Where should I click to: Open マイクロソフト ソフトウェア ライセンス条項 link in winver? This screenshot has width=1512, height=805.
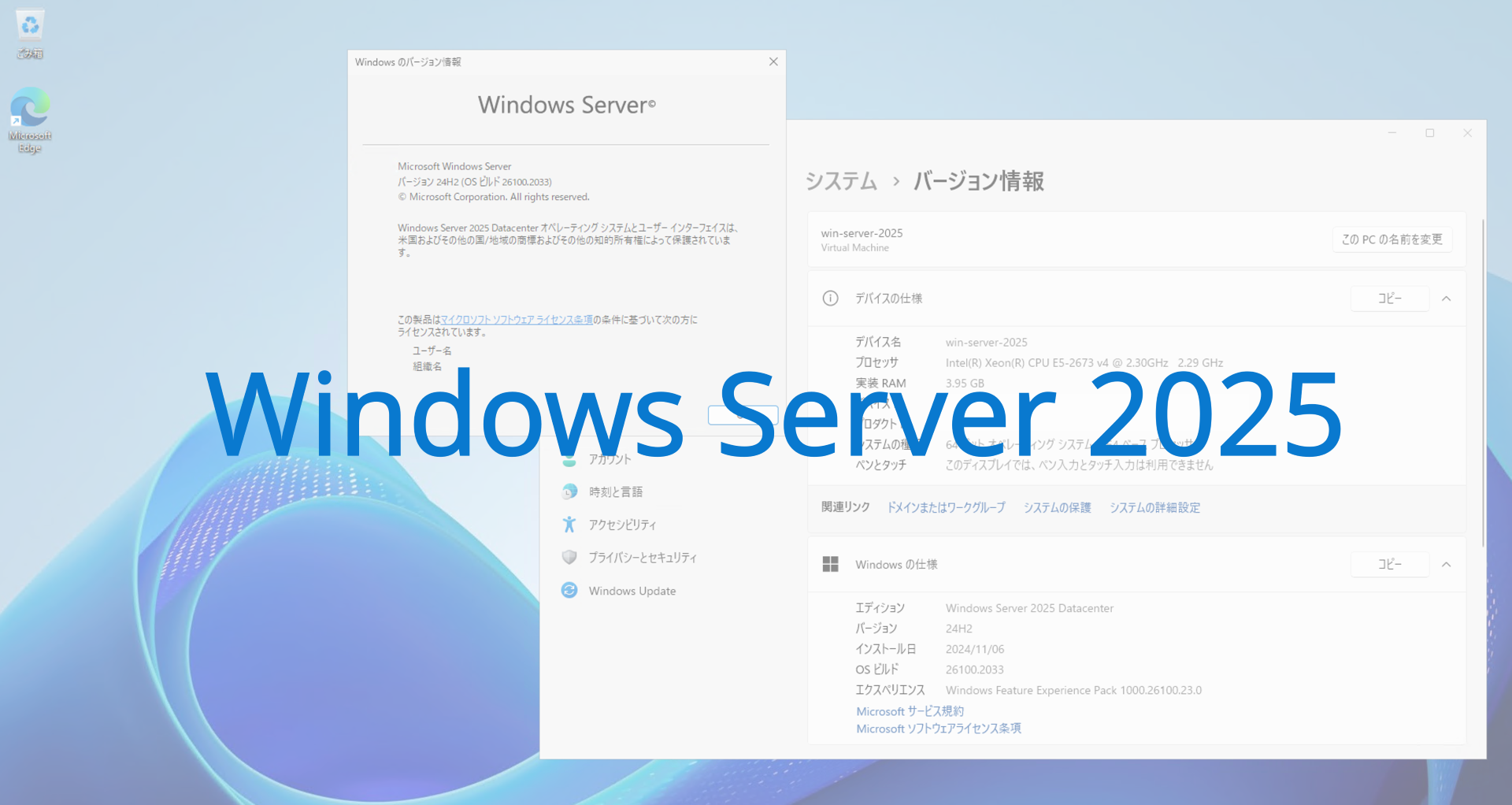coord(517,320)
